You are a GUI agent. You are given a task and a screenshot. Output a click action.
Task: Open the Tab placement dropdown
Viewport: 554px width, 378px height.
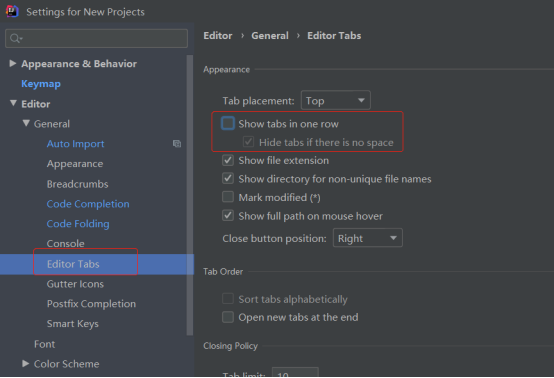pos(335,100)
